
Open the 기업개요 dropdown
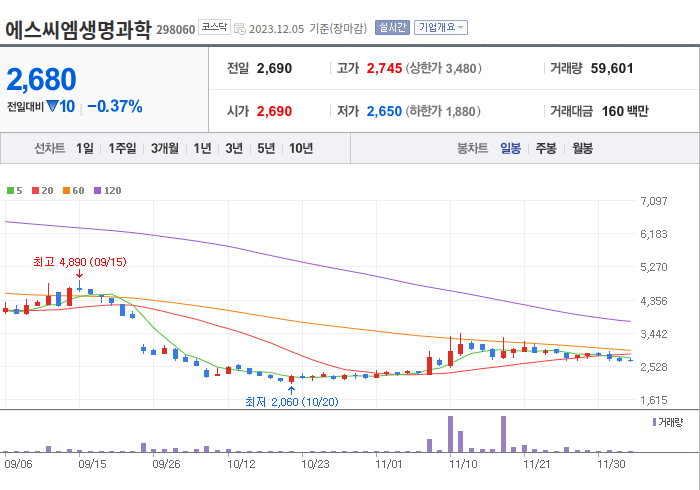[441, 28]
